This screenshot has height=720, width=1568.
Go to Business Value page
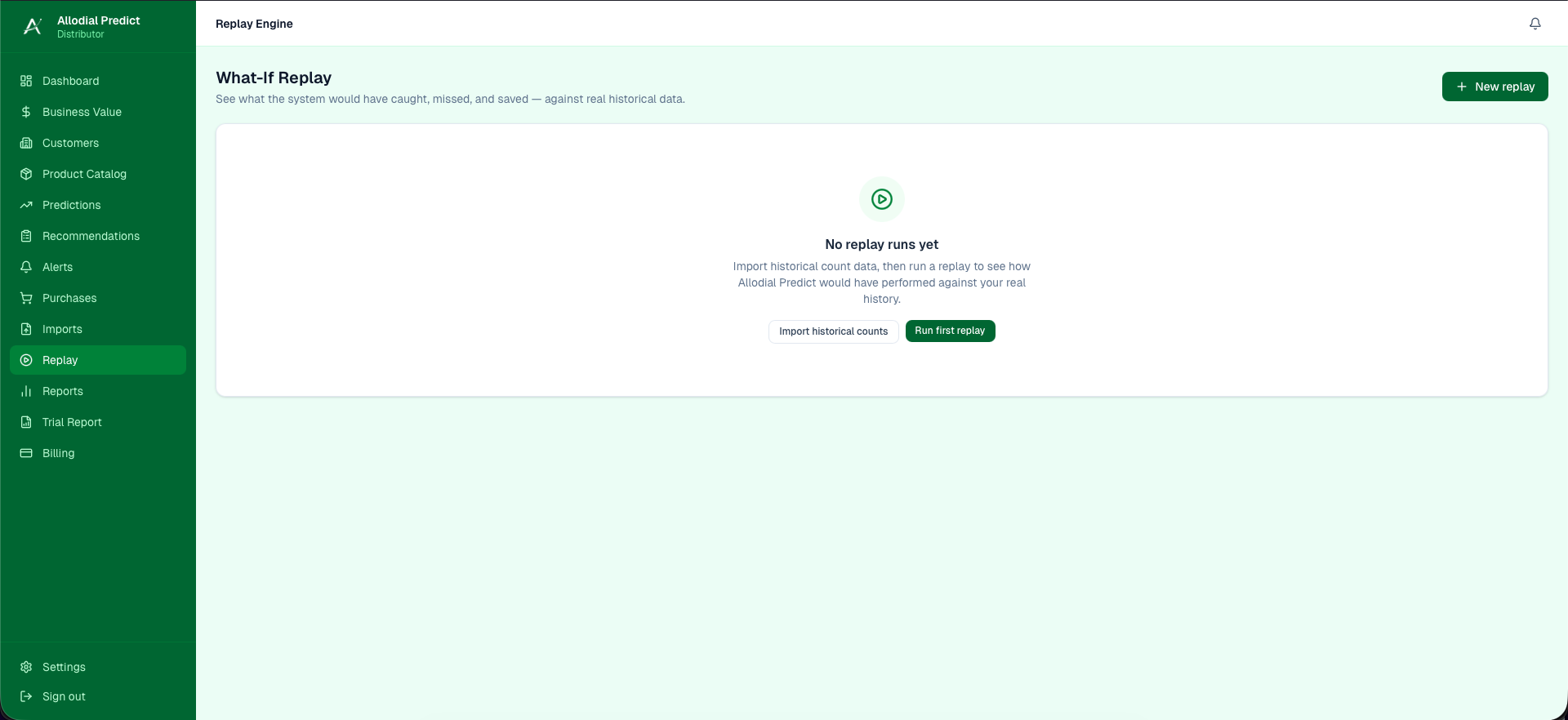tap(98, 112)
